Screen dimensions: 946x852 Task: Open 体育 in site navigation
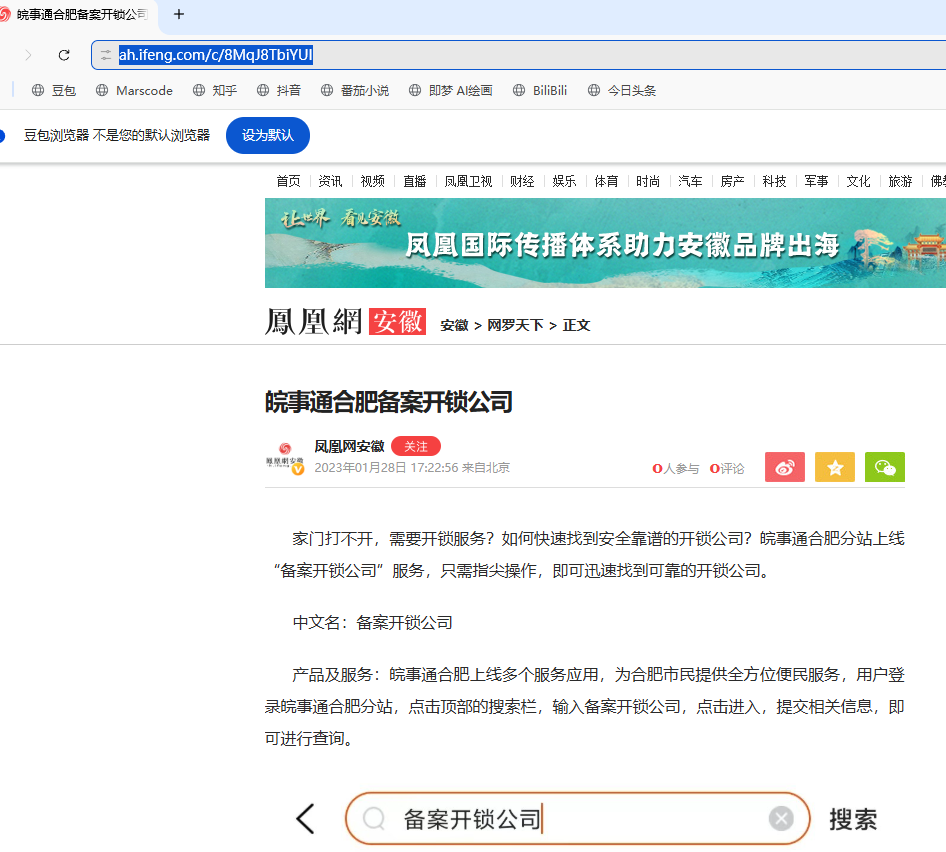pyautogui.click(x=606, y=181)
